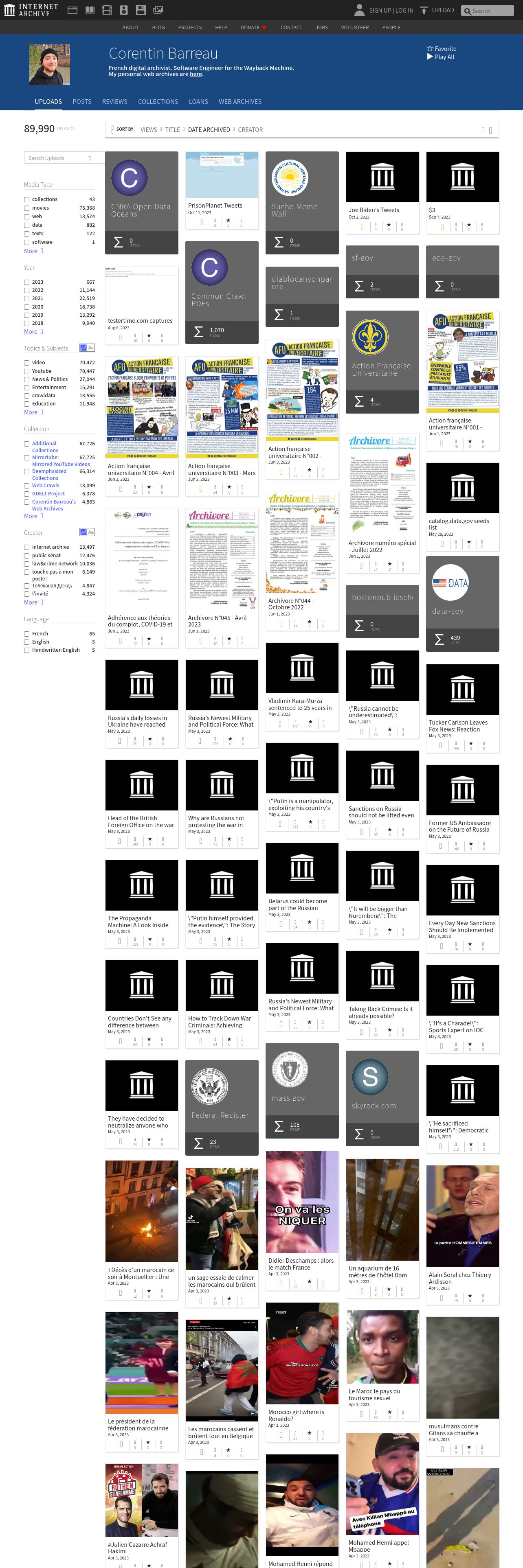Check the News & Politics topic filter

click(27, 379)
